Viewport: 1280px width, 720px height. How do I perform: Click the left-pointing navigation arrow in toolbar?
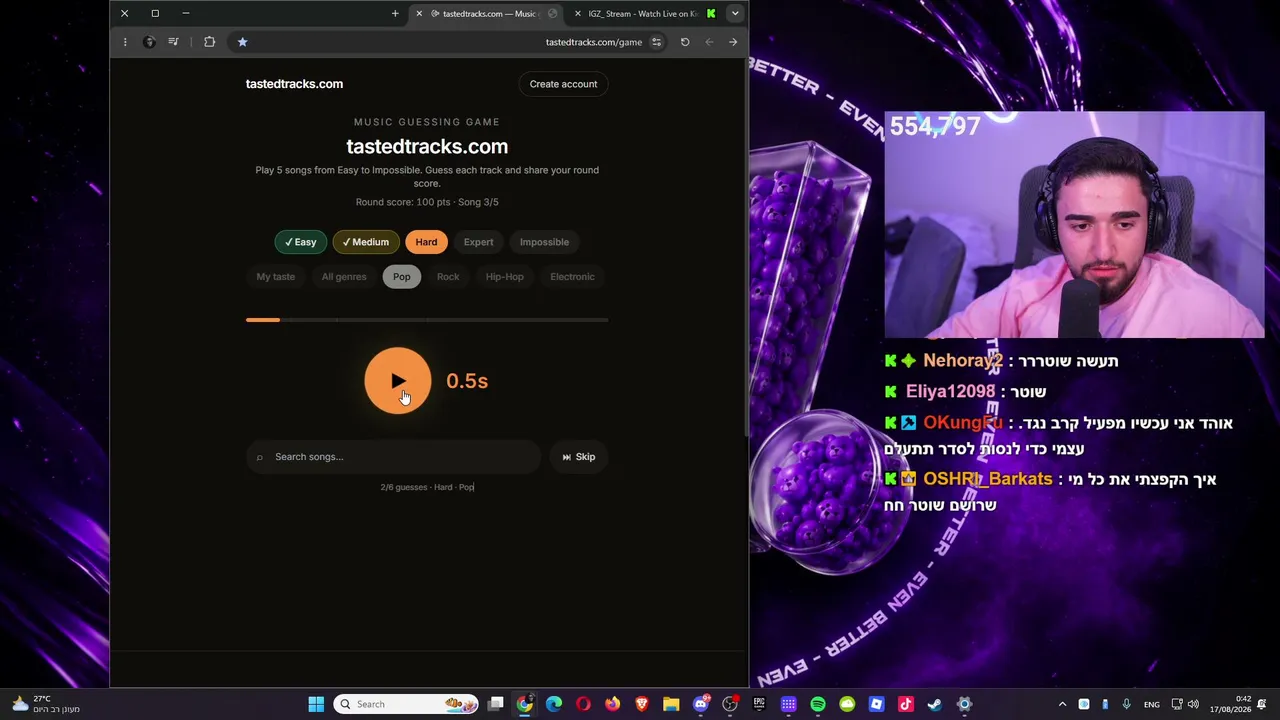709,42
